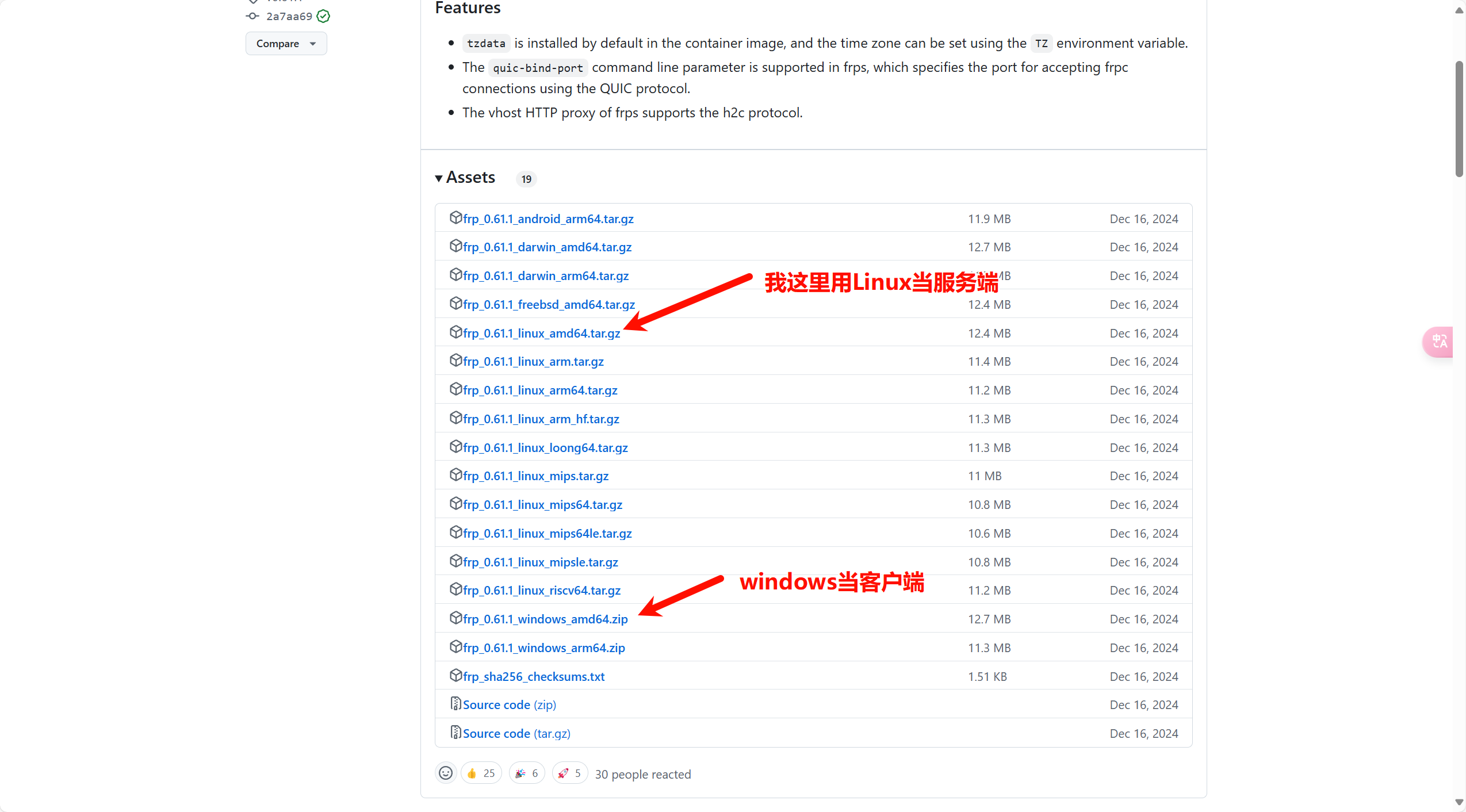
Task: Download frp_0.61.1_linux_mipsle.tar.gz
Action: pos(540,562)
